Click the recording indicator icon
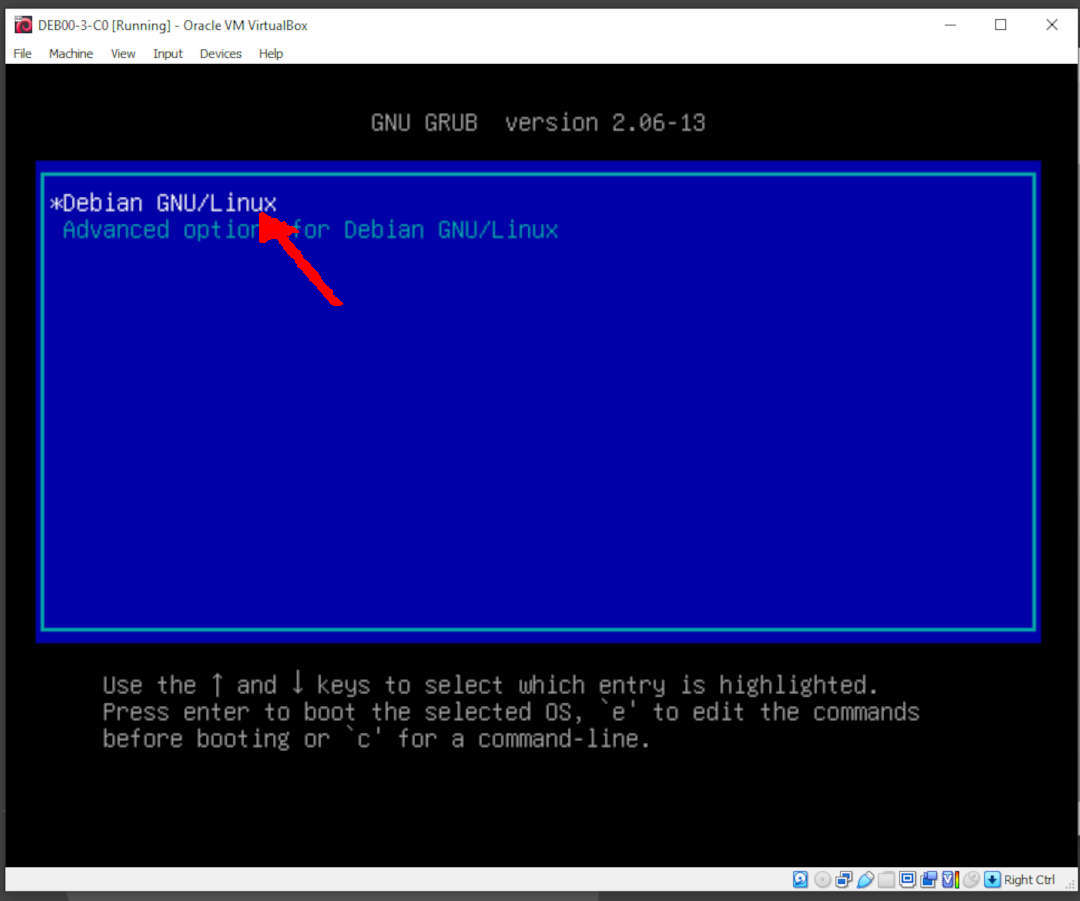The image size is (1080, 901). tap(929, 880)
